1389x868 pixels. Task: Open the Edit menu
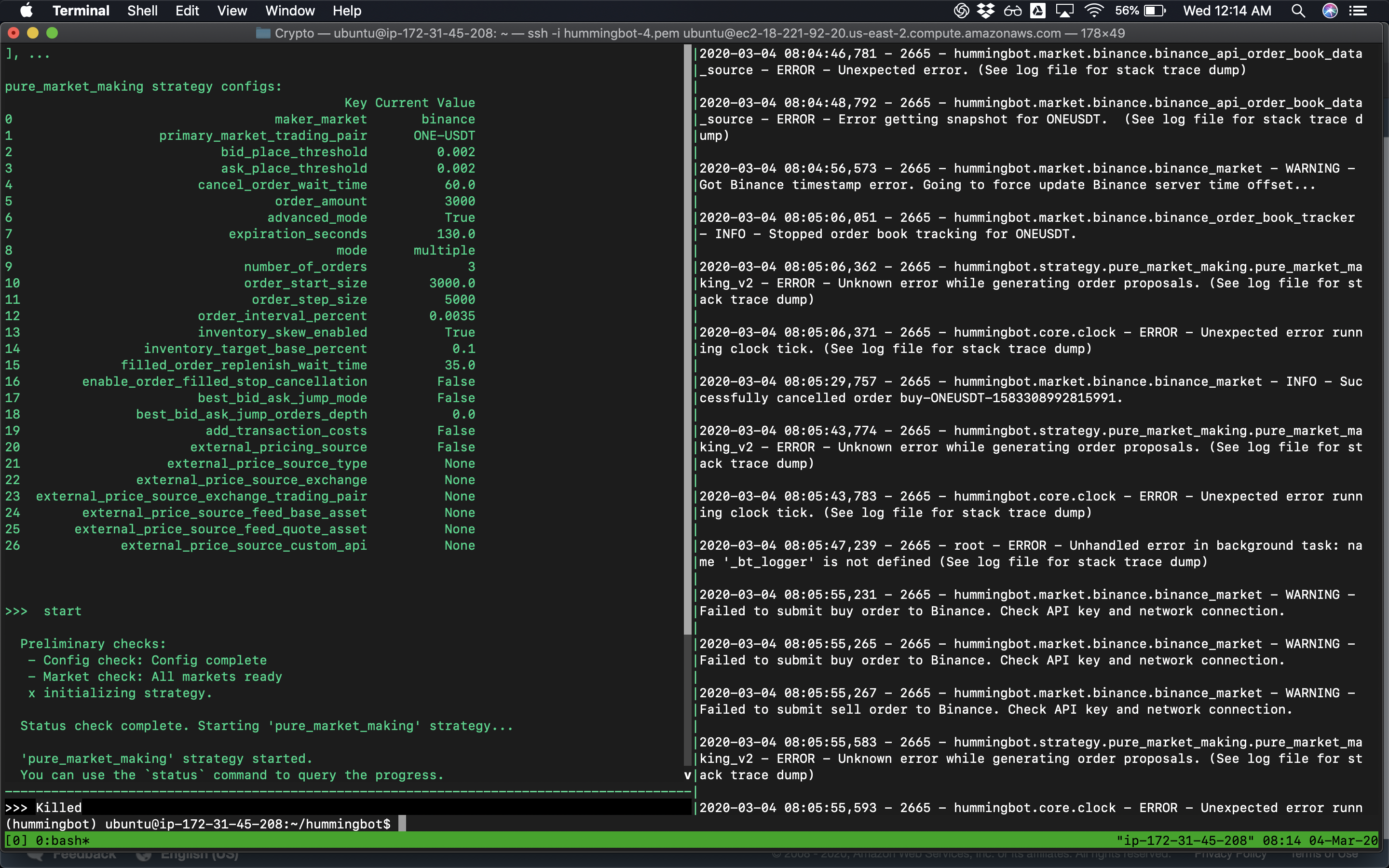187,10
